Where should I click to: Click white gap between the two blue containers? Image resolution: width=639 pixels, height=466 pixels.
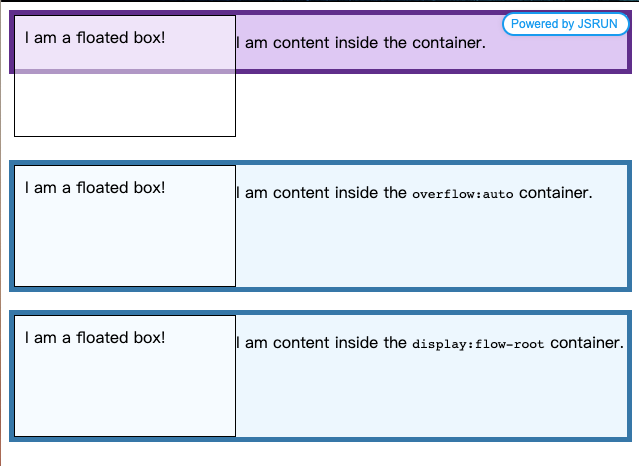(320, 300)
